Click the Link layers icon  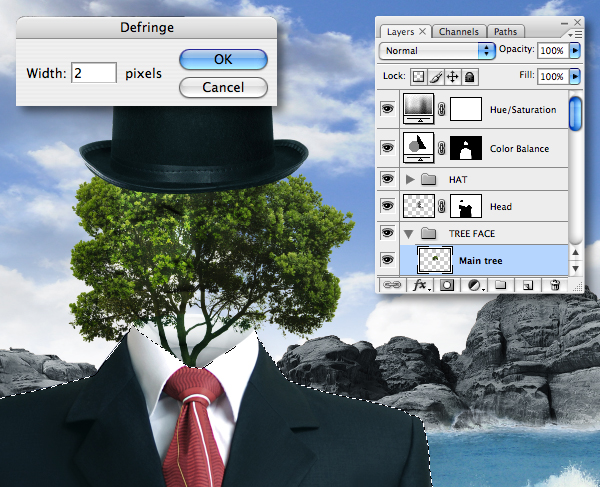pos(392,285)
